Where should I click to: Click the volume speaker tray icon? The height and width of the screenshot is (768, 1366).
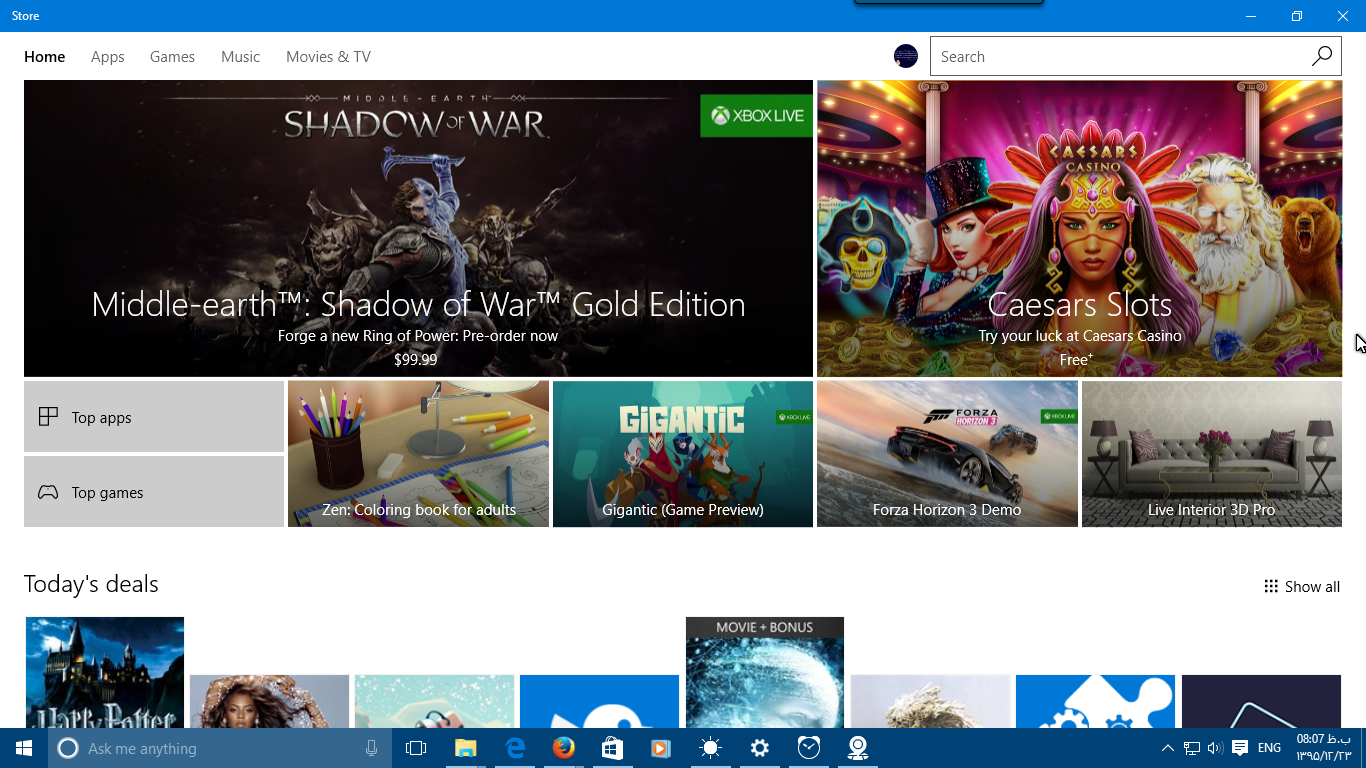[x=1215, y=748]
